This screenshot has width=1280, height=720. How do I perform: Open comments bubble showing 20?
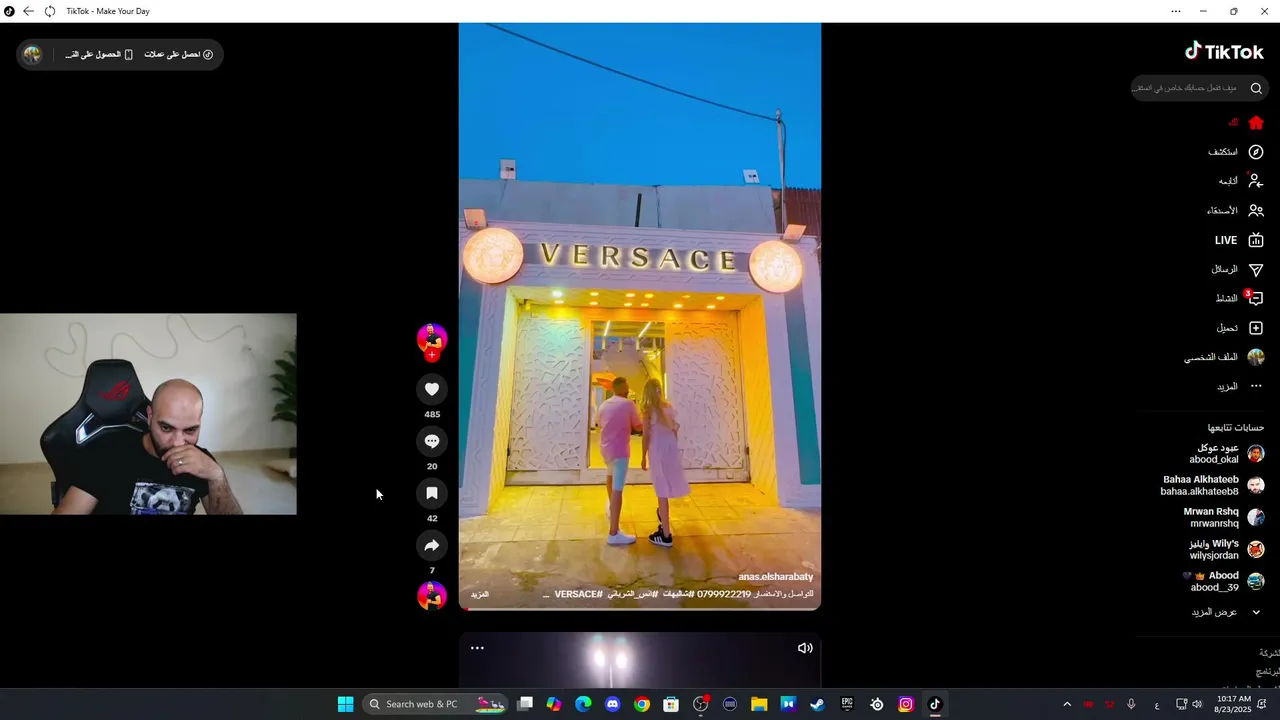[x=432, y=441]
